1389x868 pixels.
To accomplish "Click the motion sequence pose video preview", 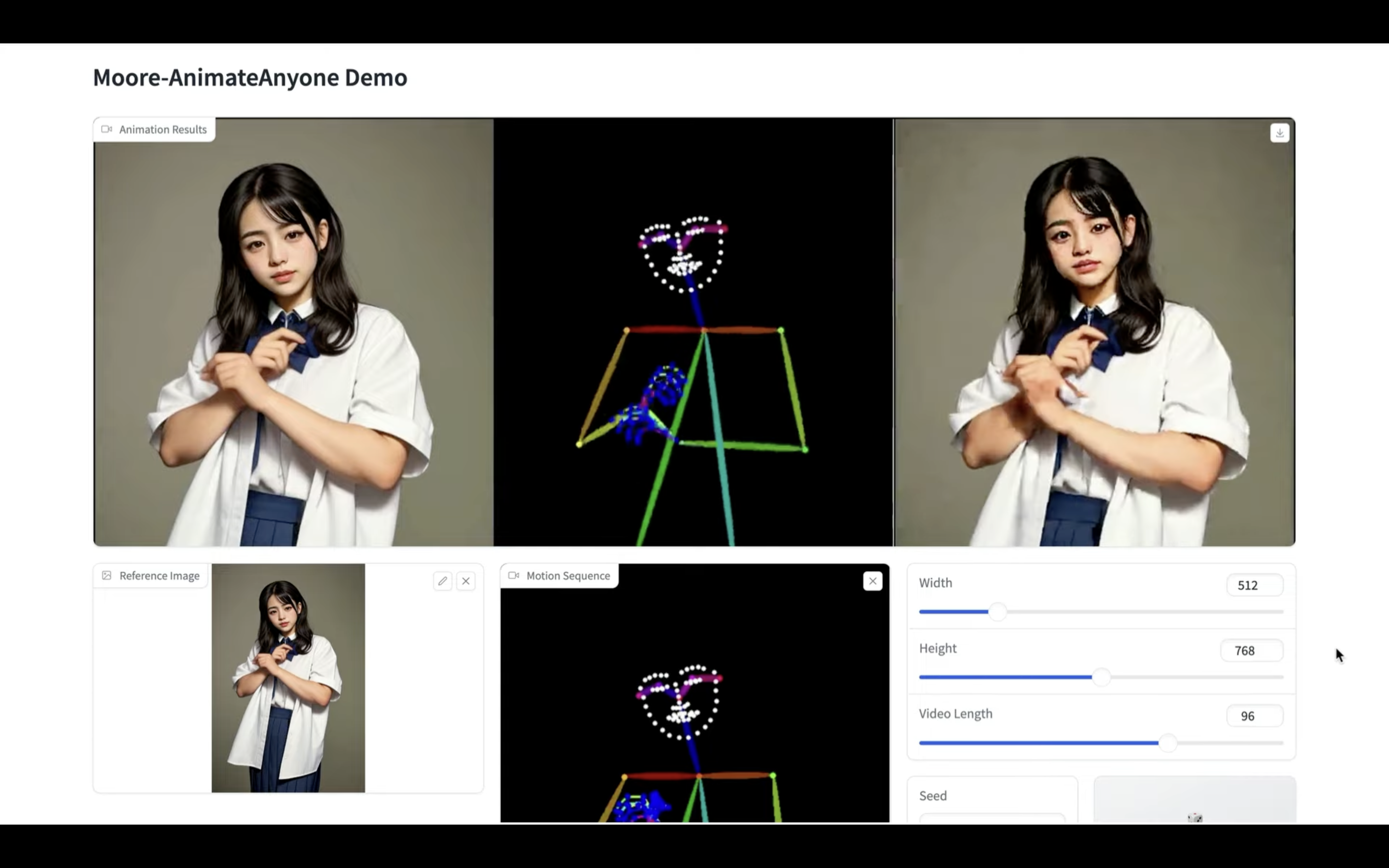I will [694, 693].
